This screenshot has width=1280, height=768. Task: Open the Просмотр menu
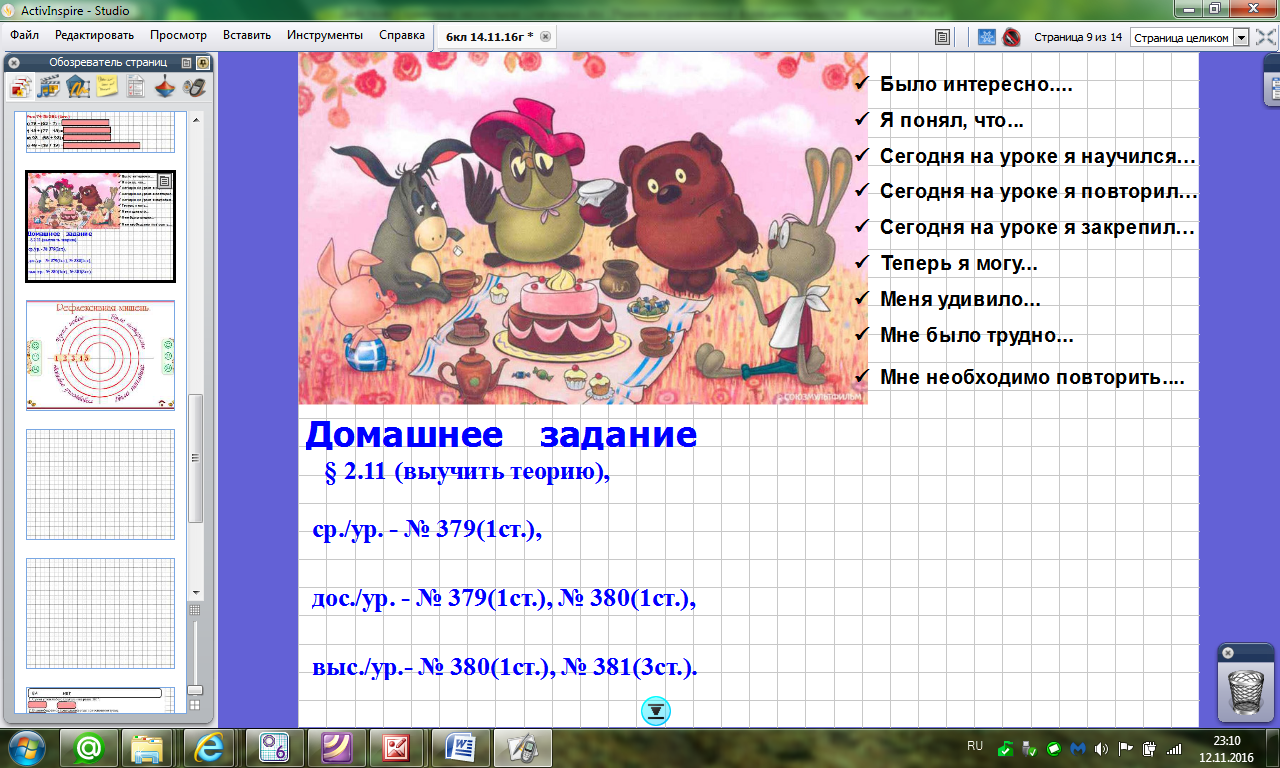[180, 35]
